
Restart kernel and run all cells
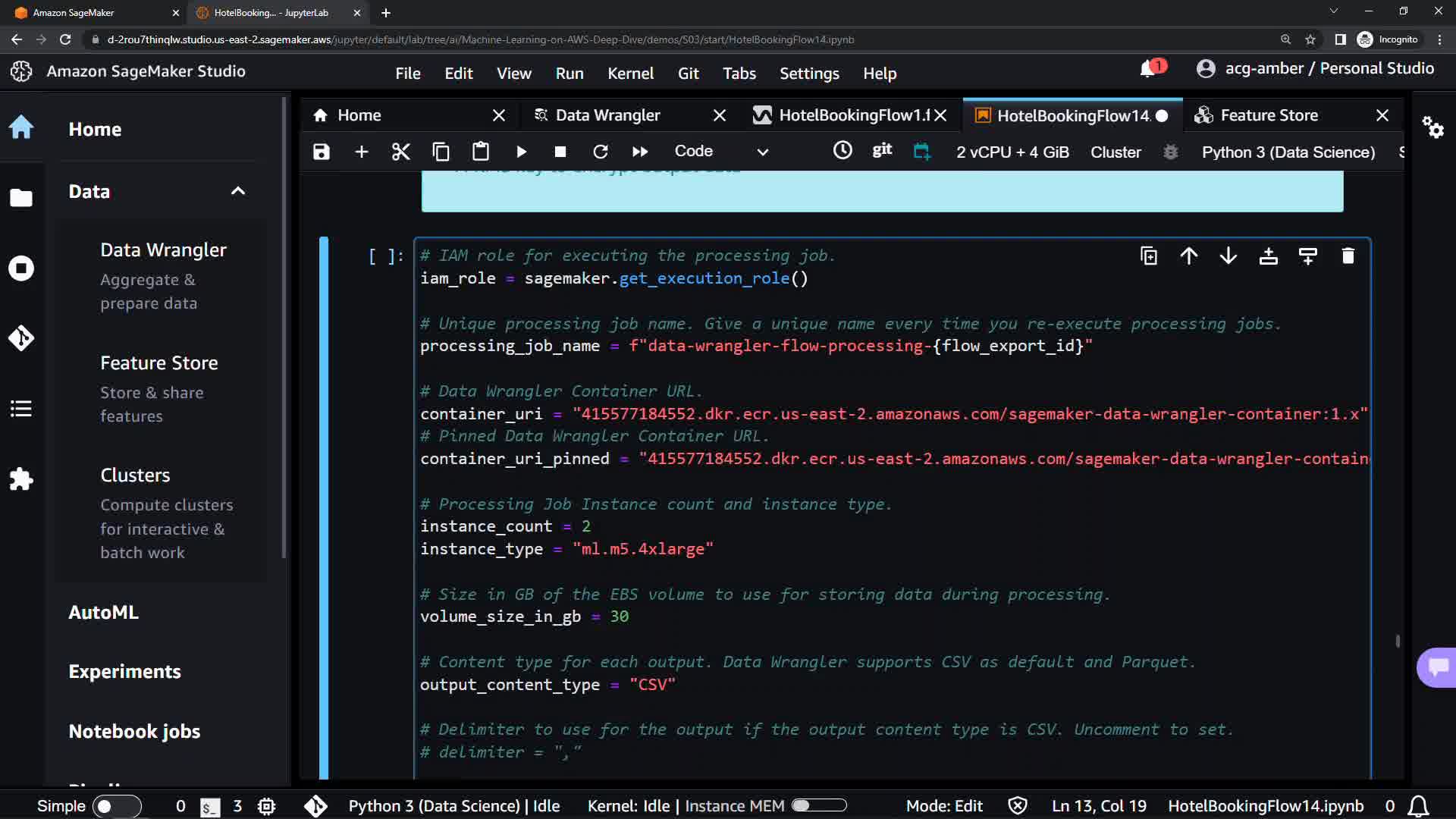click(640, 152)
